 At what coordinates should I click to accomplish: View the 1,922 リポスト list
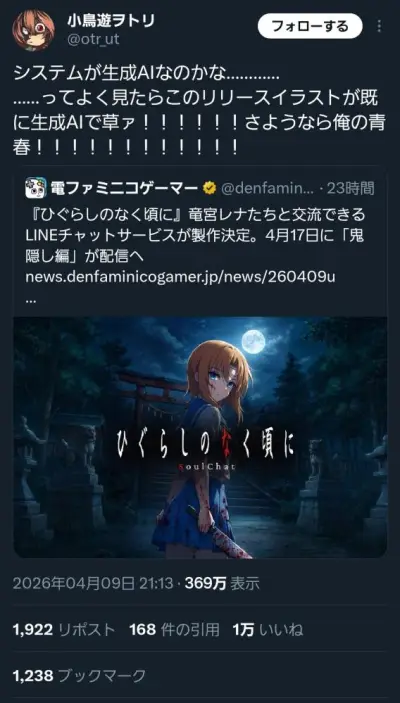[64, 630]
